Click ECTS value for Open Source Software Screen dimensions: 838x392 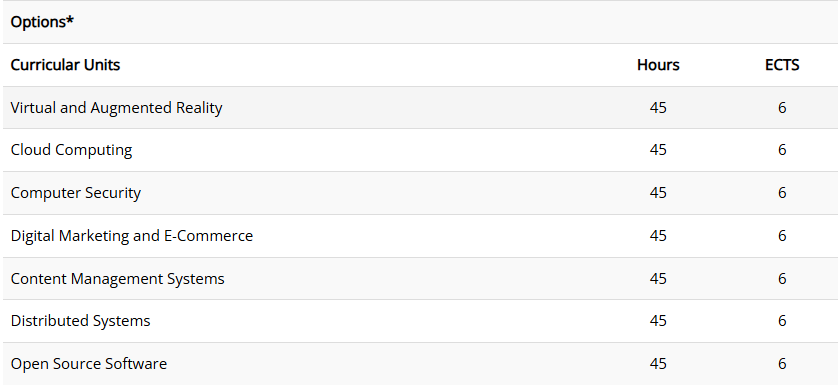click(782, 364)
